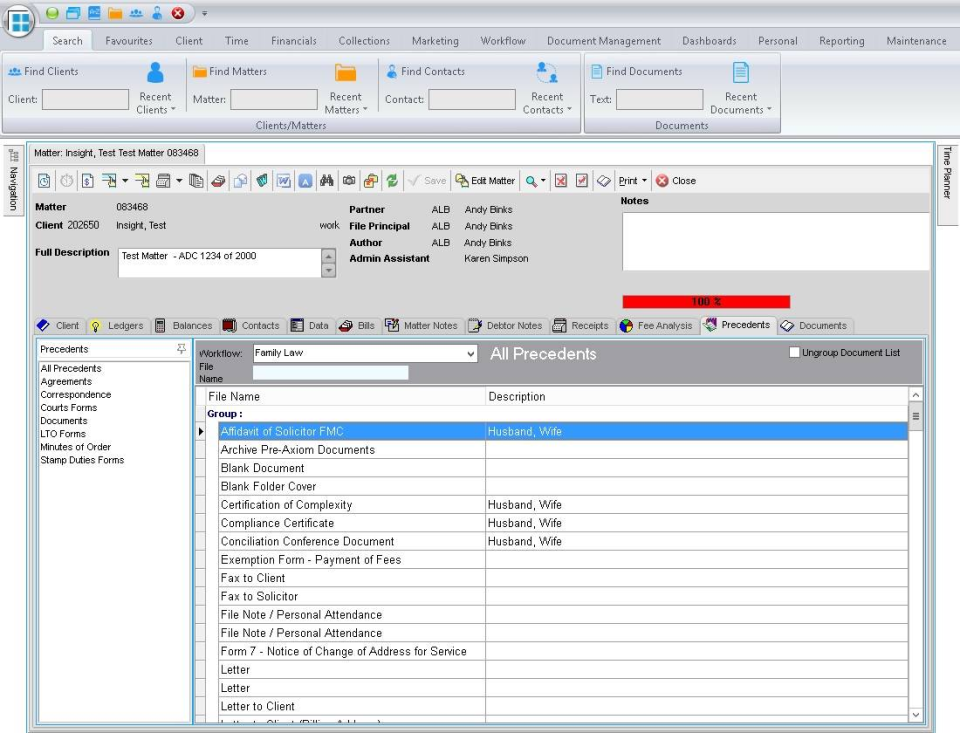Screen dimensions: 960x733
Task: Click the blue A application icon on the toolbar
Action: tap(304, 180)
